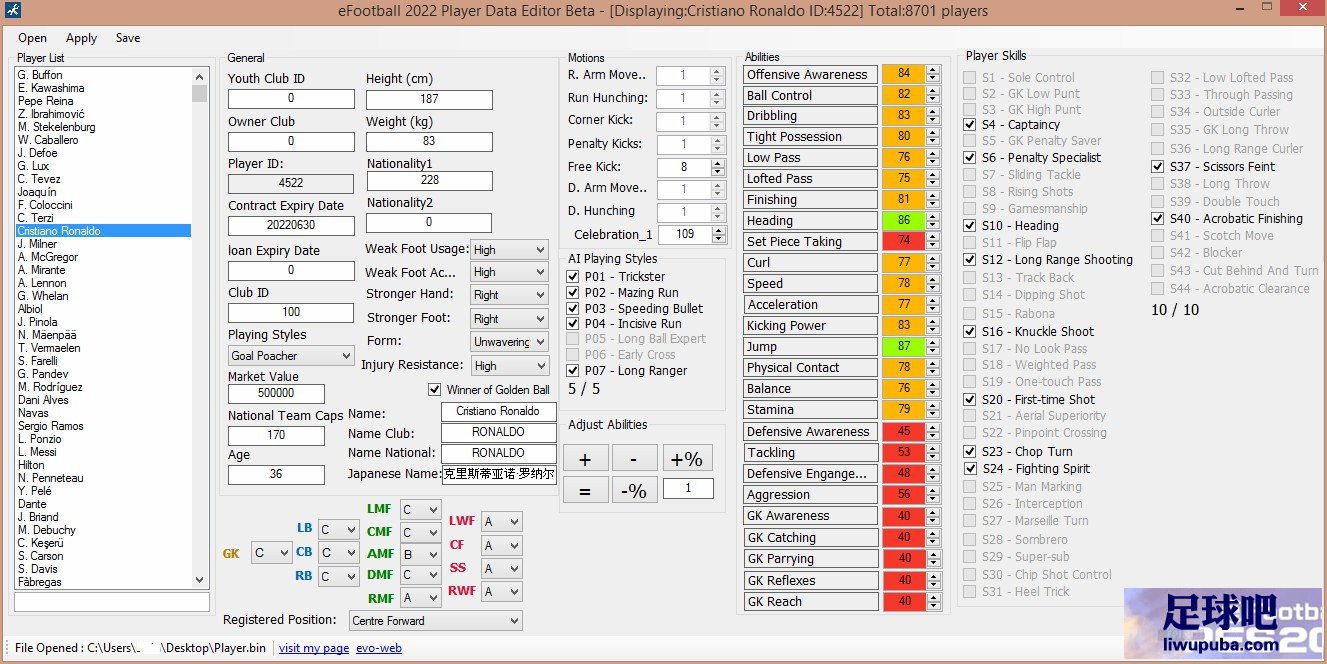Image resolution: width=1327 pixels, height=664 pixels.
Task: Open the GK position rating dropdown
Action: [x=271, y=553]
